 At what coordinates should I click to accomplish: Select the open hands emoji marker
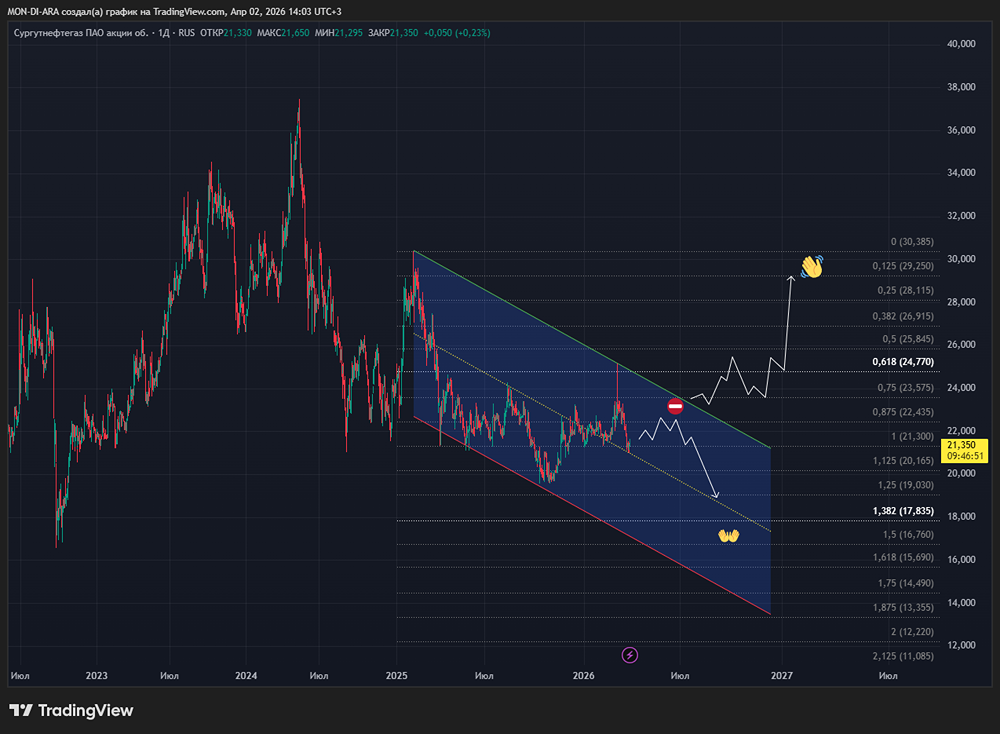click(728, 535)
